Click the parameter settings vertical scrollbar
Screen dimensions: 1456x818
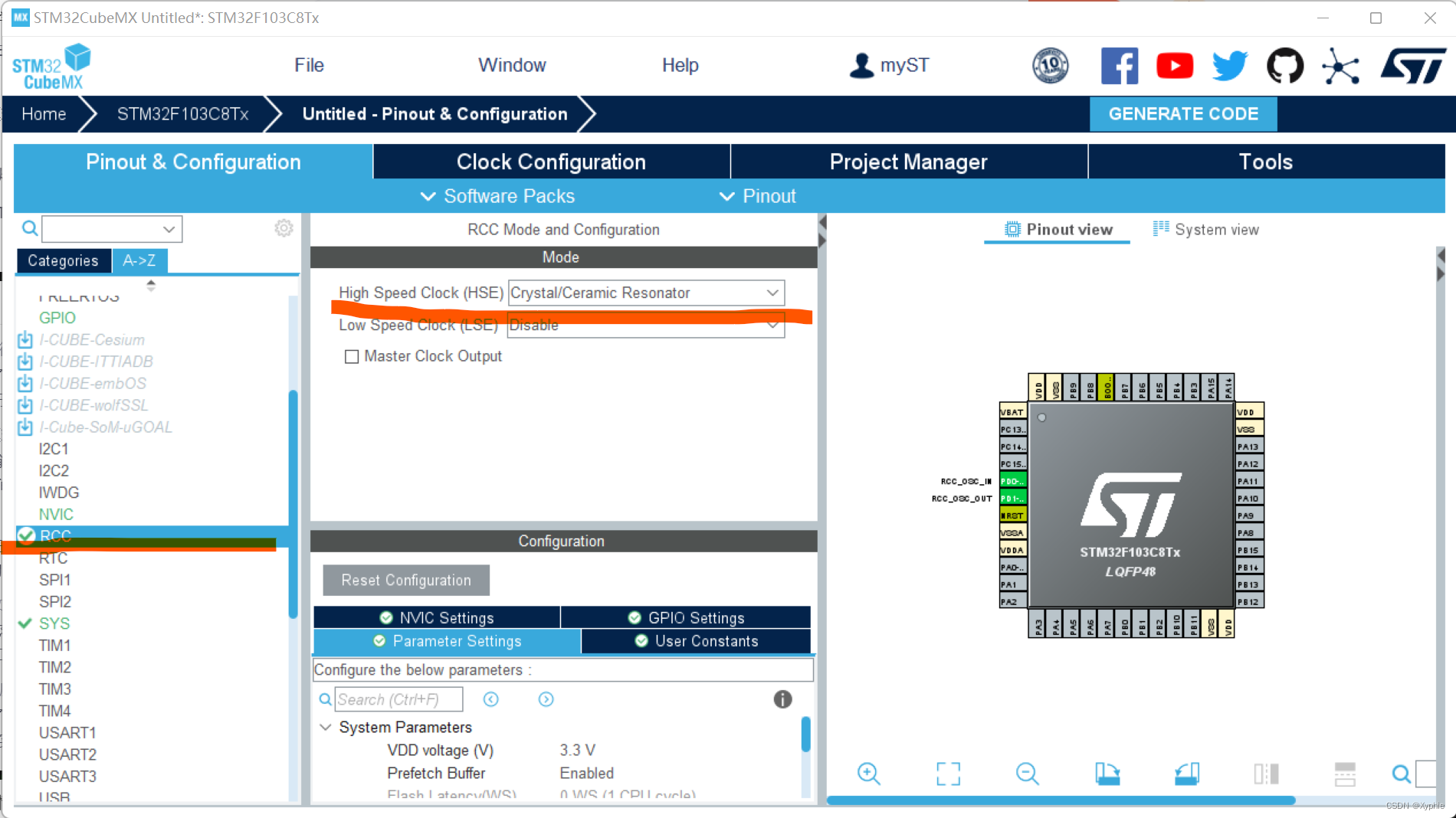click(x=805, y=734)
